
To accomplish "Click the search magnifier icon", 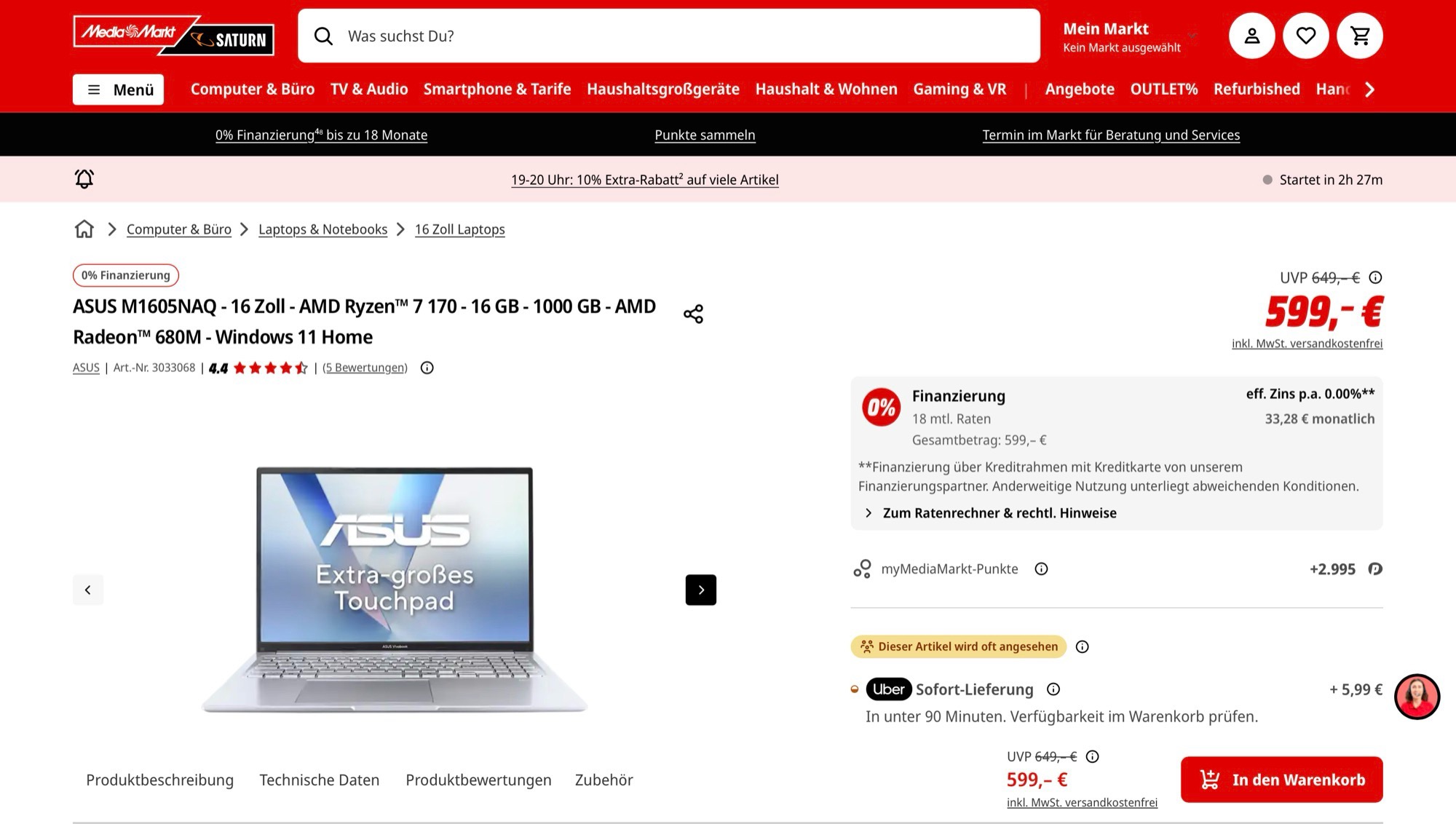I will tap(323, 36).
